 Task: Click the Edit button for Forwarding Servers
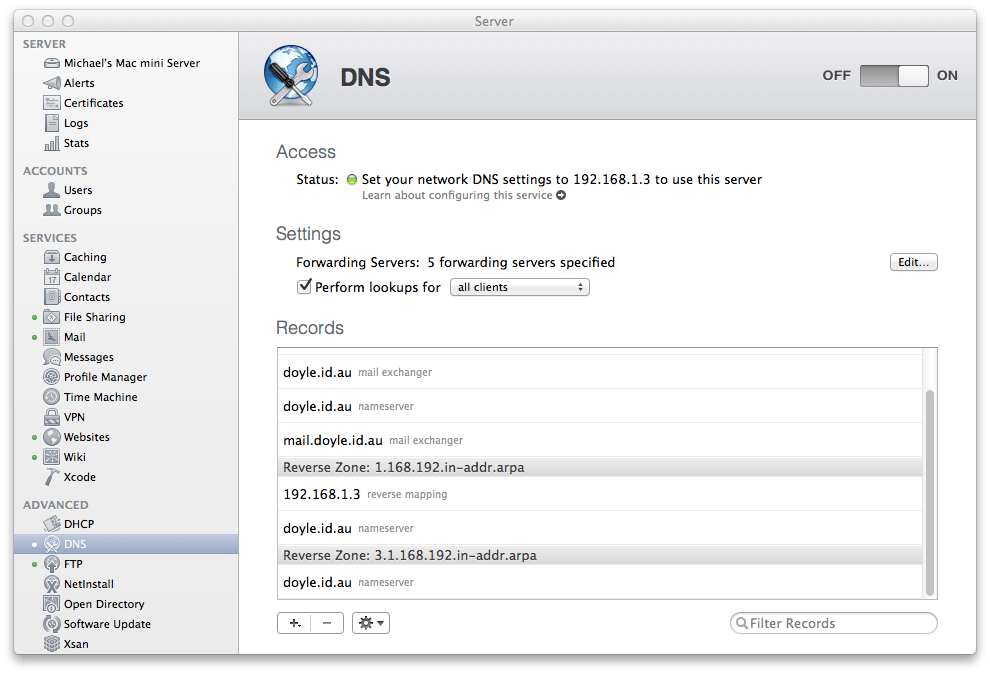click(913, 262)
